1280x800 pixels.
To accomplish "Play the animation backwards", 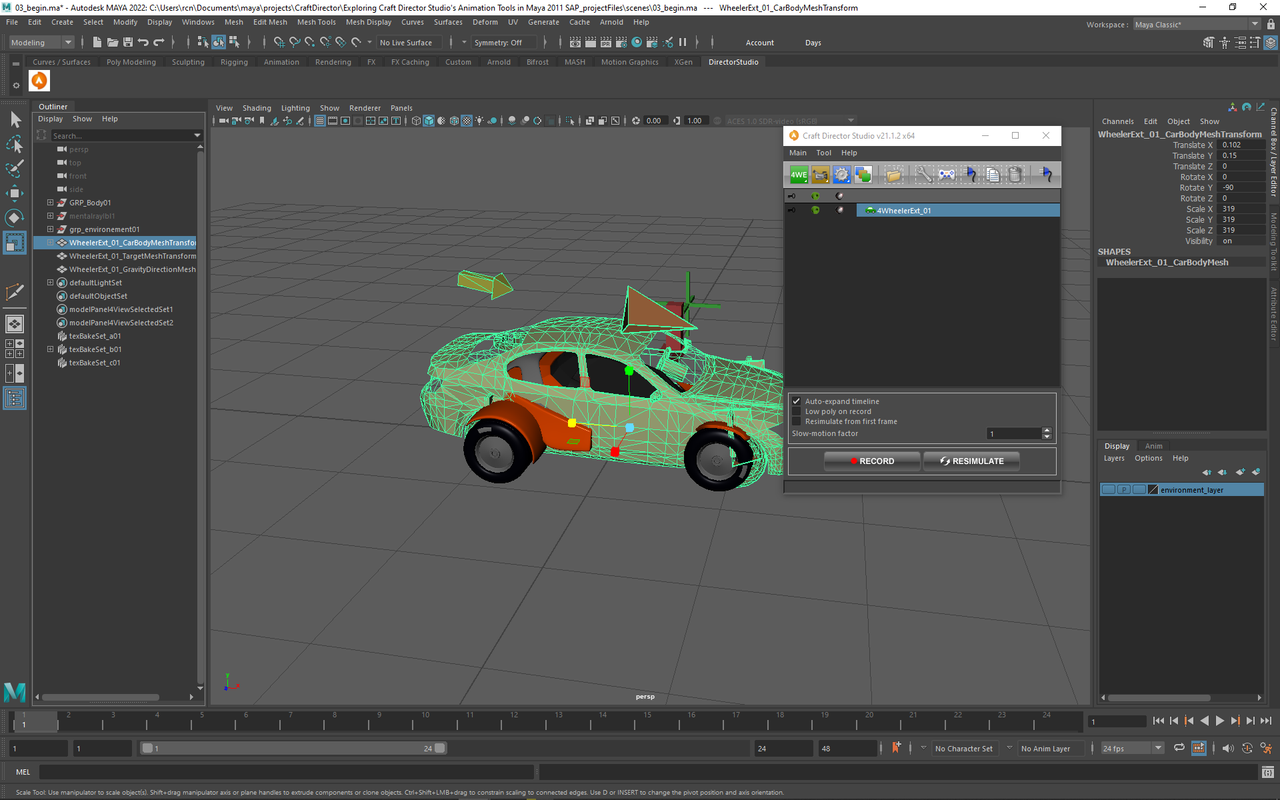I will point(1205,720).
